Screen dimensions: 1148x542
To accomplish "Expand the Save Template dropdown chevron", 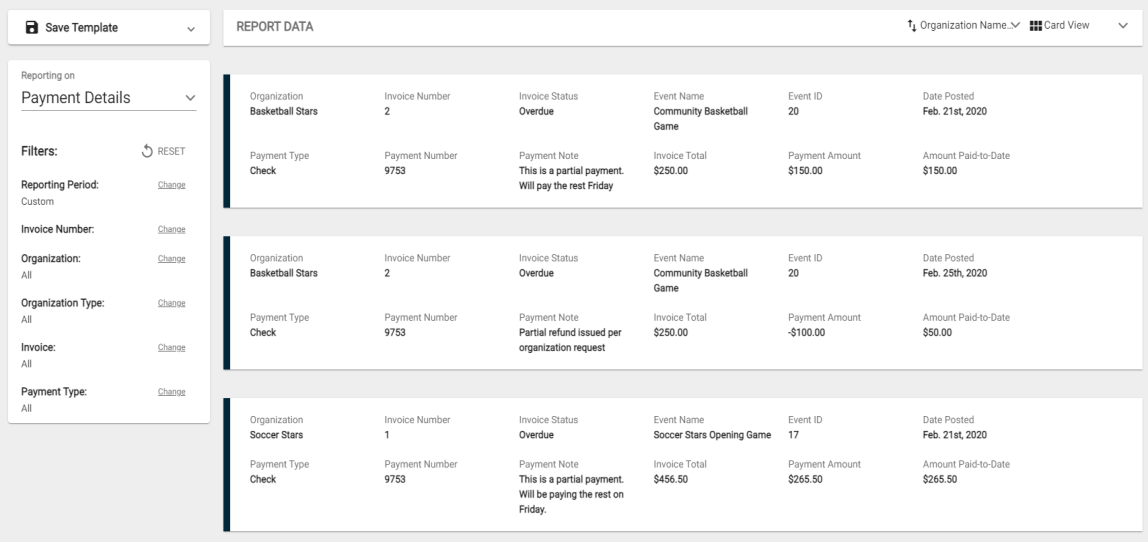I will [x=191, y=29].
